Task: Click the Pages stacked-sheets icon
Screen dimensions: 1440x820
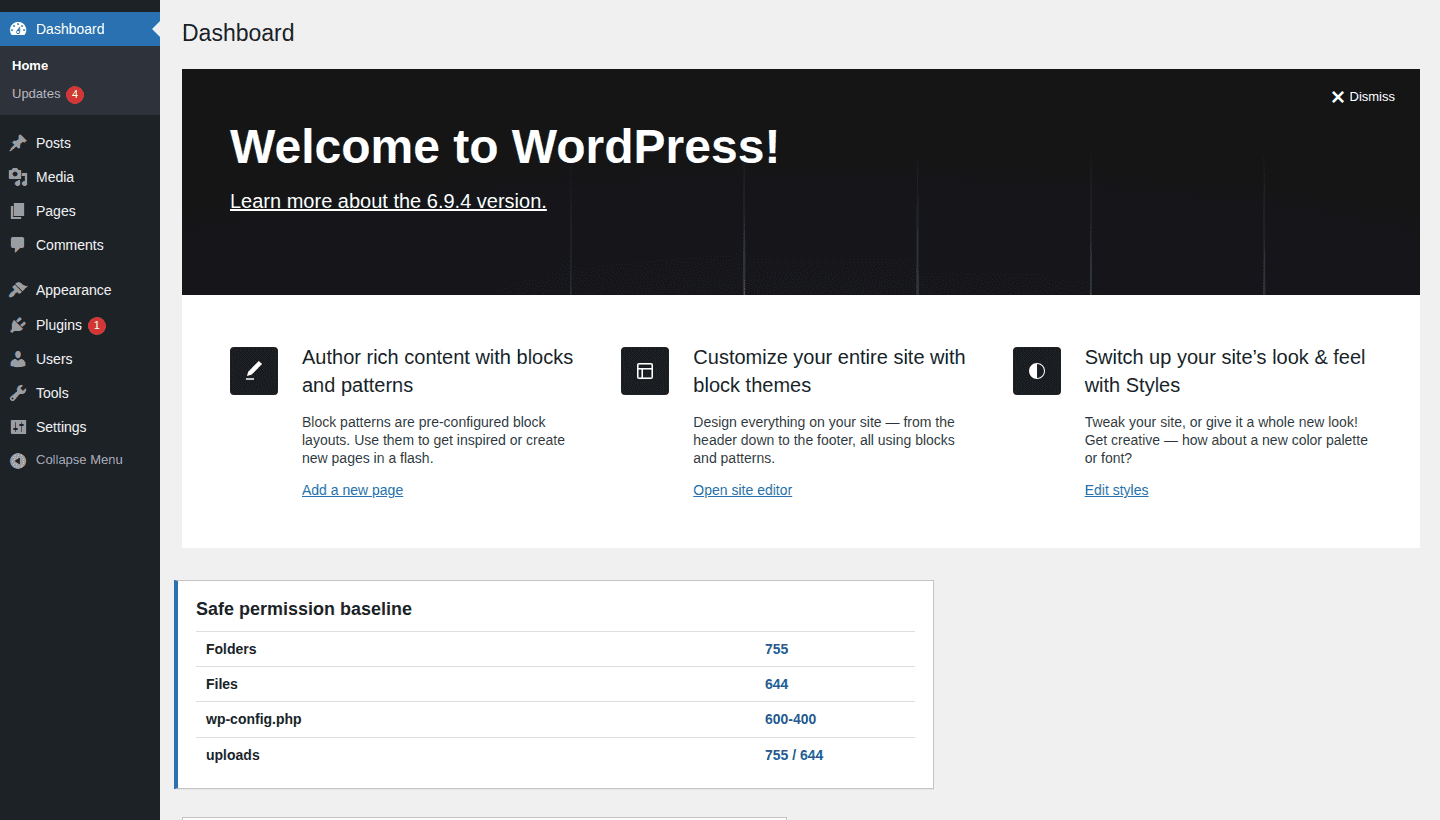Action: [18, 211]
